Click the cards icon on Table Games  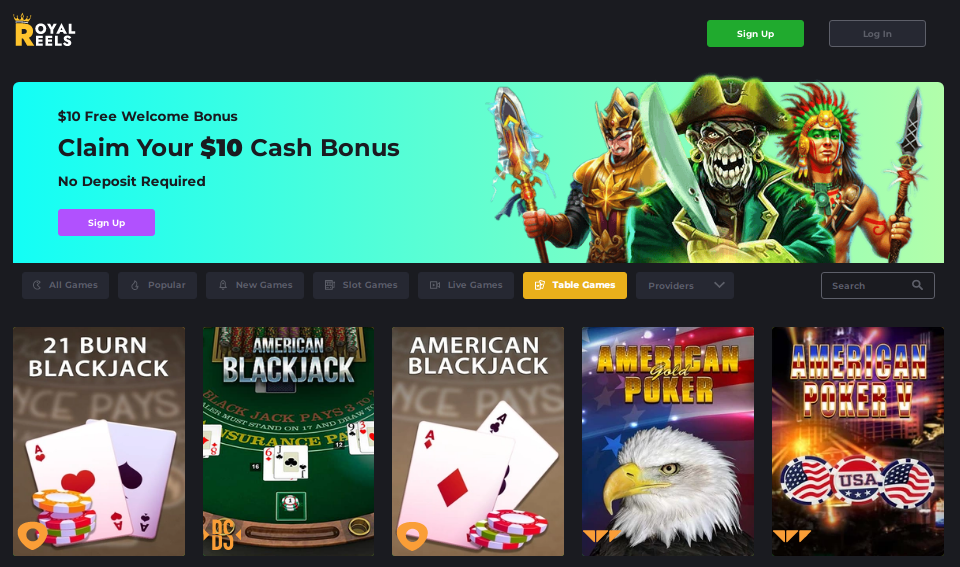(539, 285)
